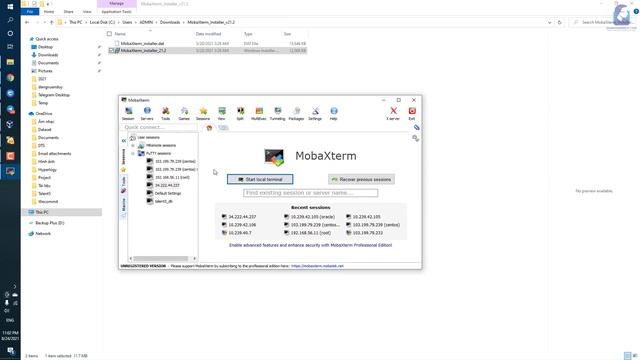Image resolution: width=640 pixels, height=360 pixels.
Task: Click the Quick connect input field
Action: (x=159, y=127)
